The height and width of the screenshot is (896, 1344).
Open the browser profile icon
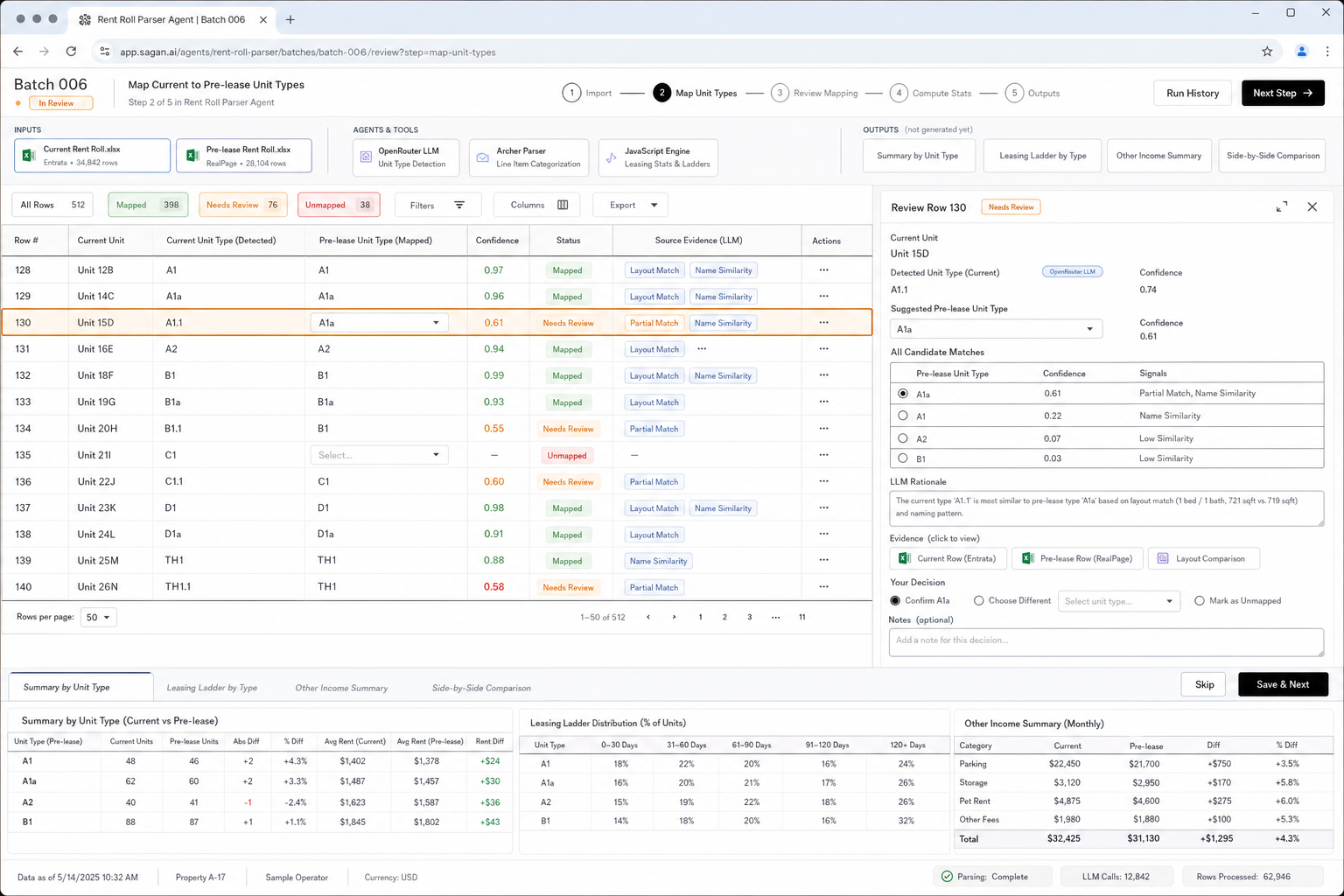pyautogui.click(x=1302, y=52)
